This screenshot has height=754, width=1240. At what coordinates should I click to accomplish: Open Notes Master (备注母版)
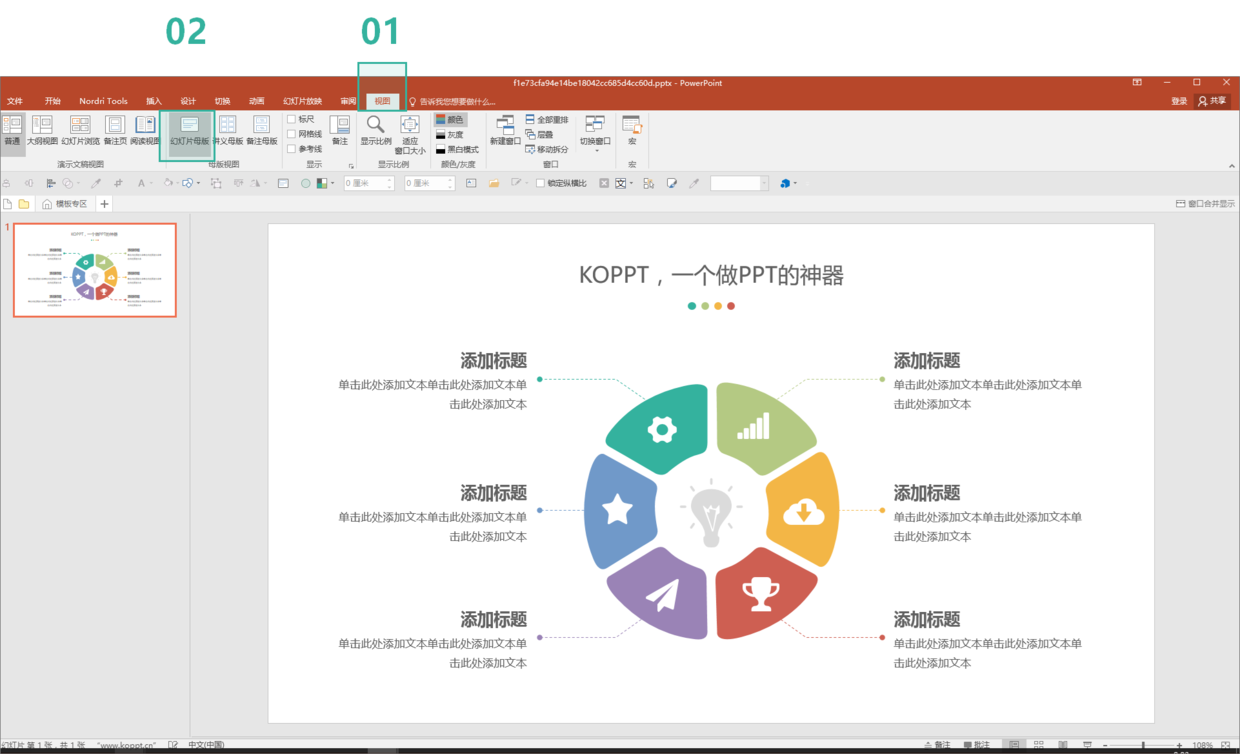(x=261, y=131)
